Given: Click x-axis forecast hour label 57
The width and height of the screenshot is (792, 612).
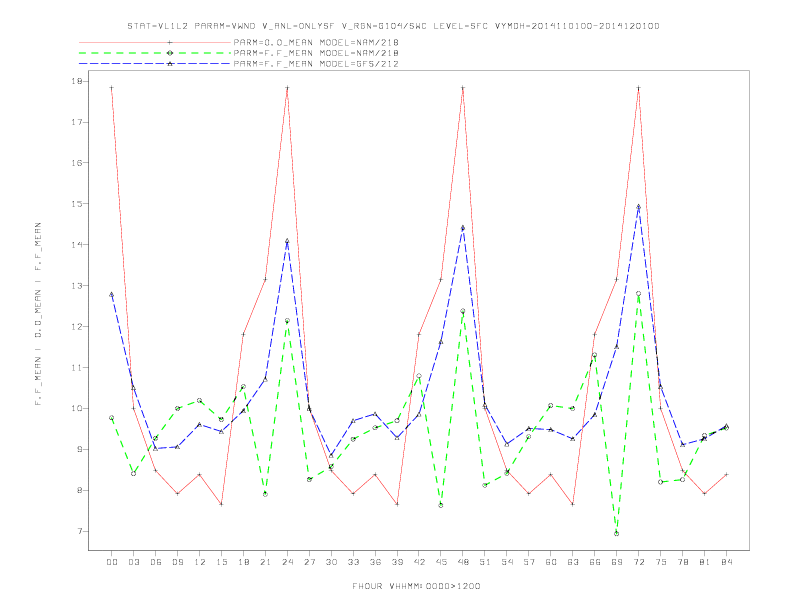Looking at the screenshot, I should 529,562.
